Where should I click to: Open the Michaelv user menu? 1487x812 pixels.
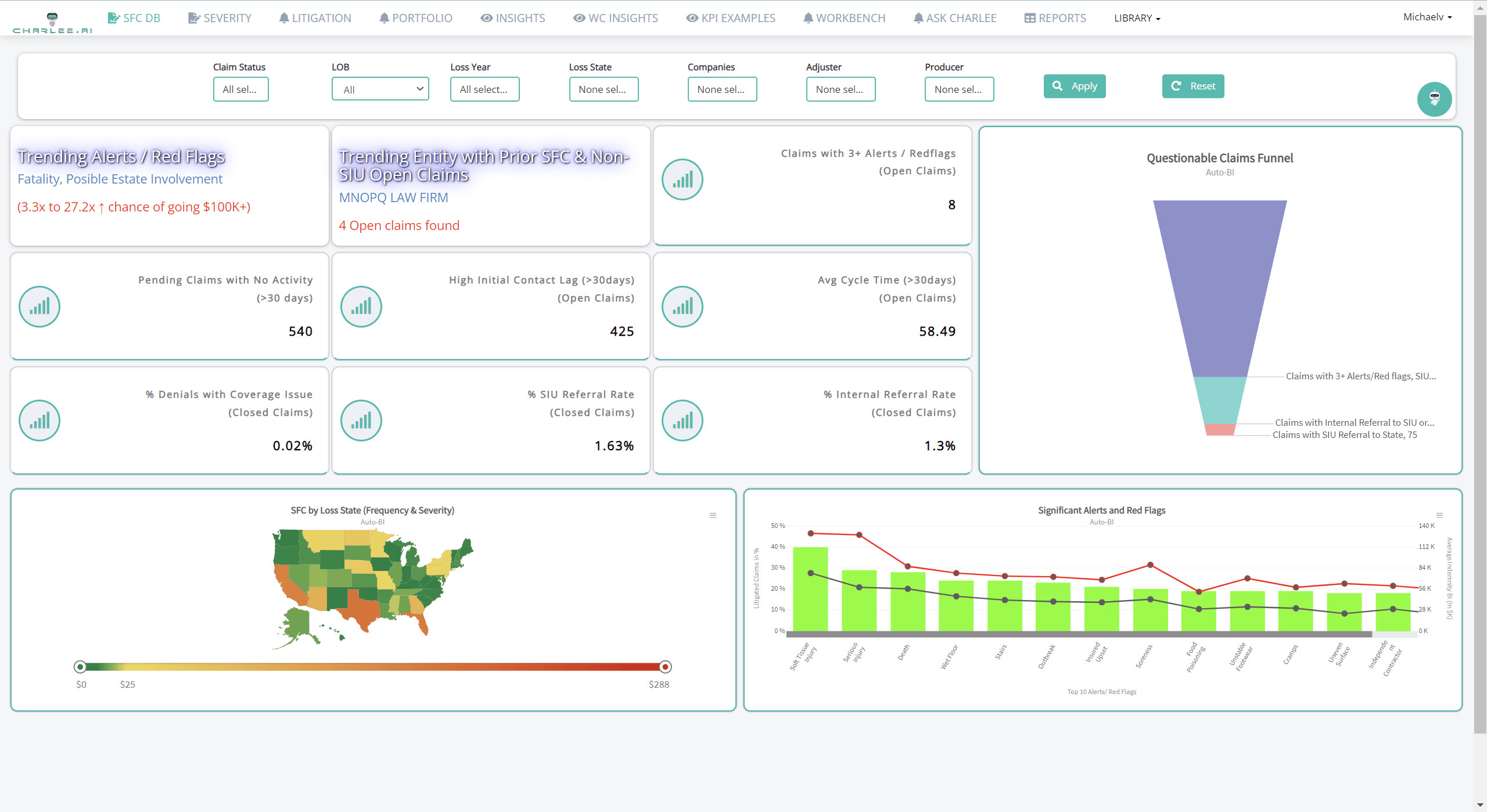pos(1427,17)
